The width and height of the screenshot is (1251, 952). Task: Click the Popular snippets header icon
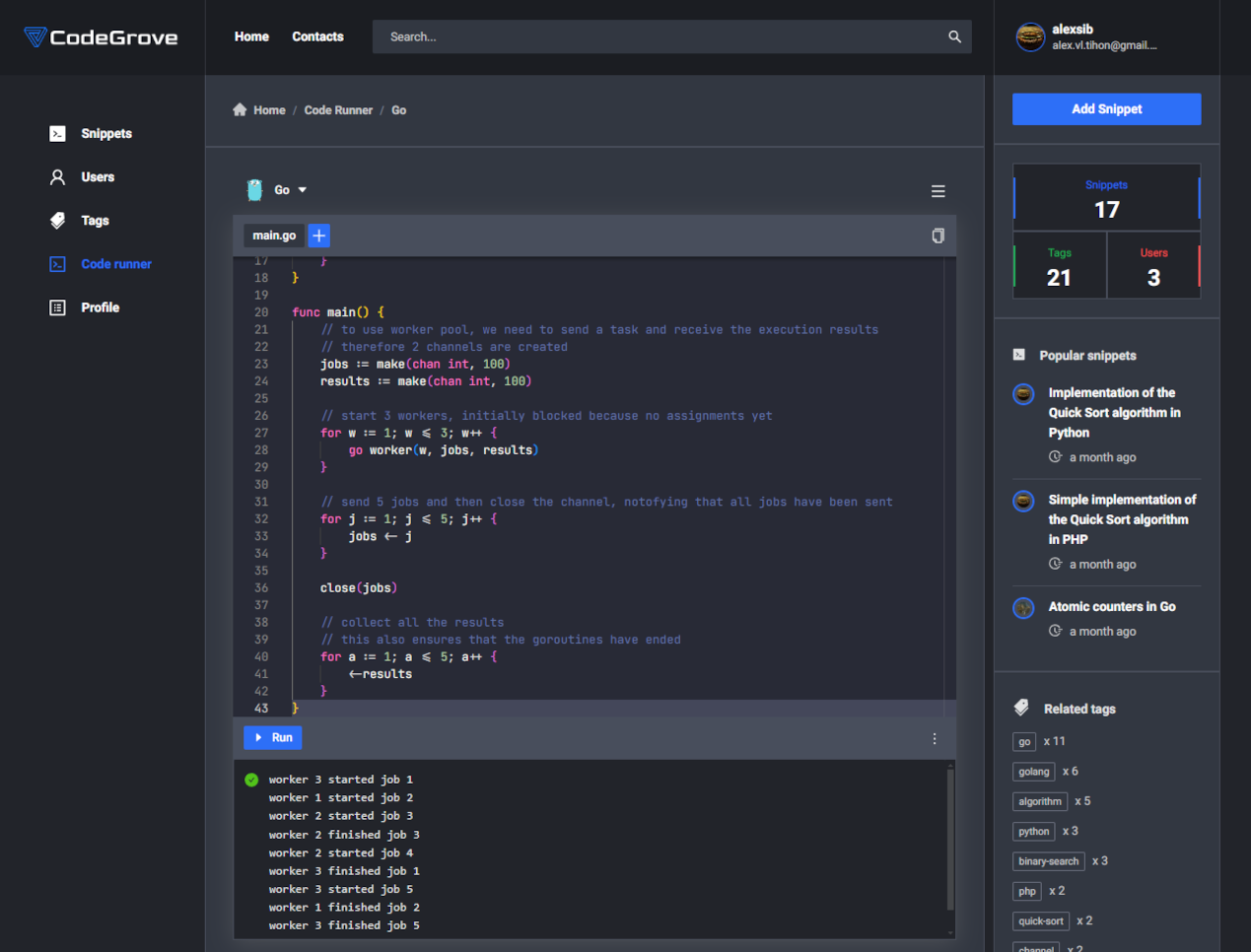[1019, 355]
